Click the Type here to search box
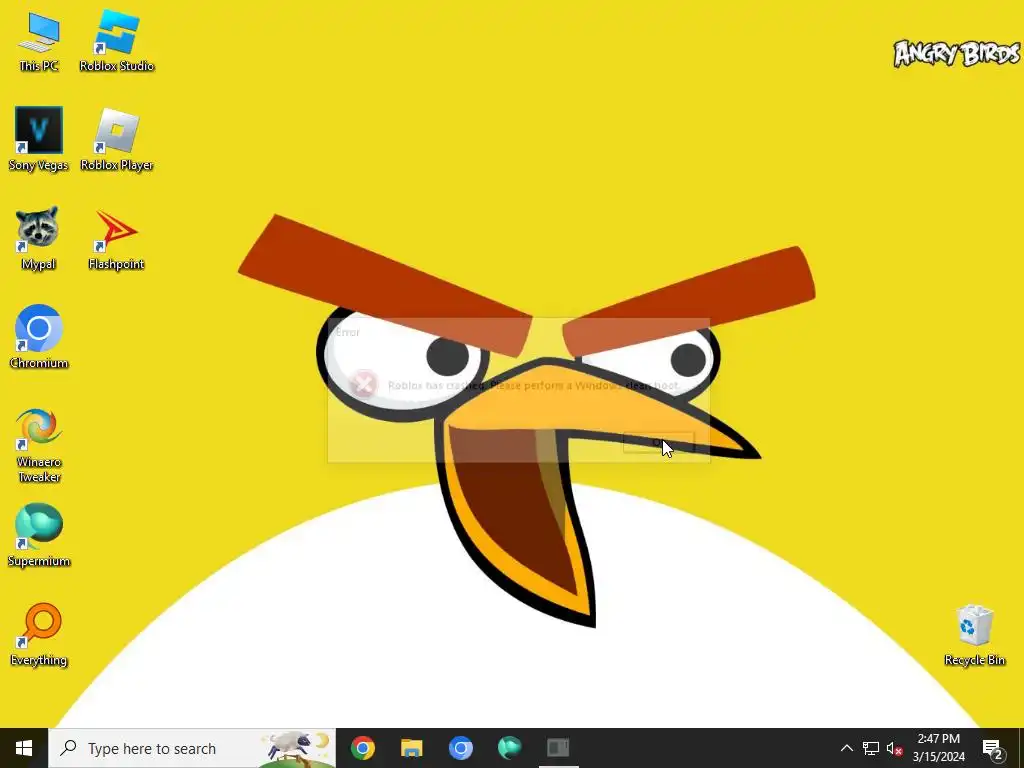Screen dimensions: 1024x768 click(192, 748)
